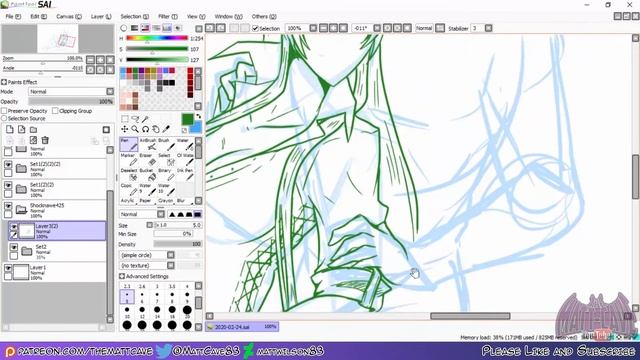The height and width of the screenshot is (360, 640).
Task: Open the Edit menu
Action: point(38,16)
